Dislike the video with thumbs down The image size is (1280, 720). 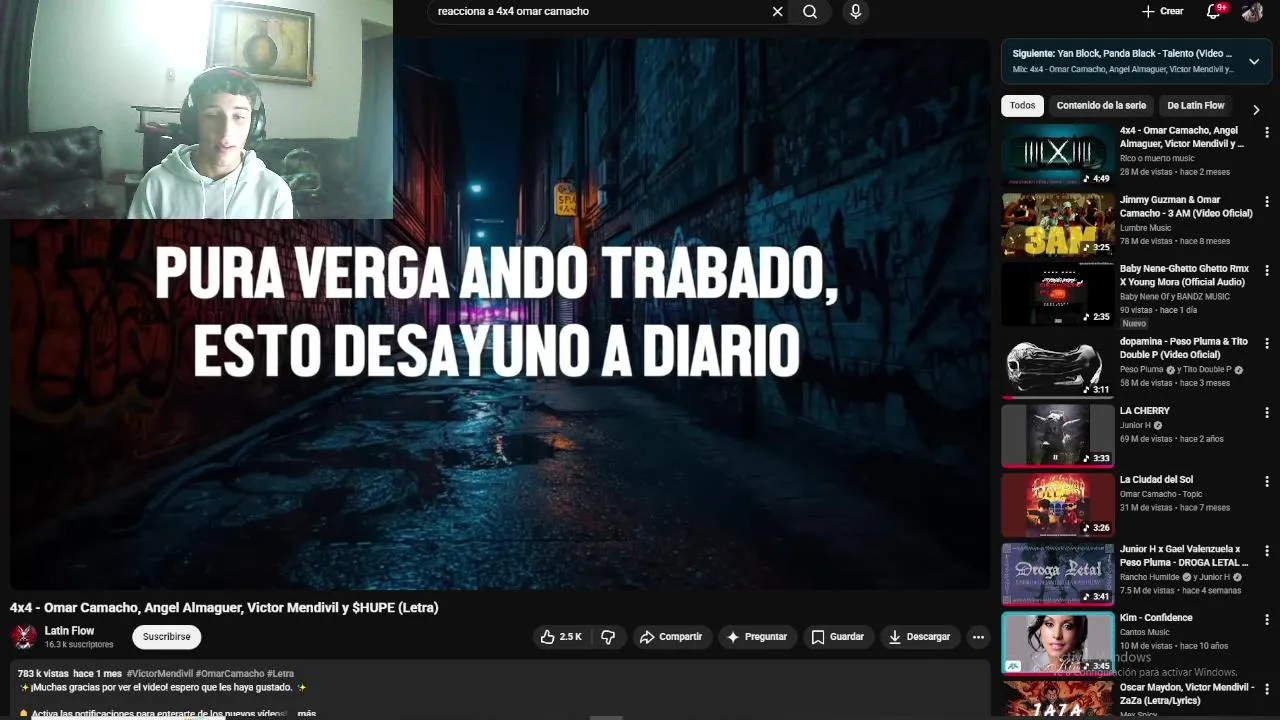tap(608, 637)
